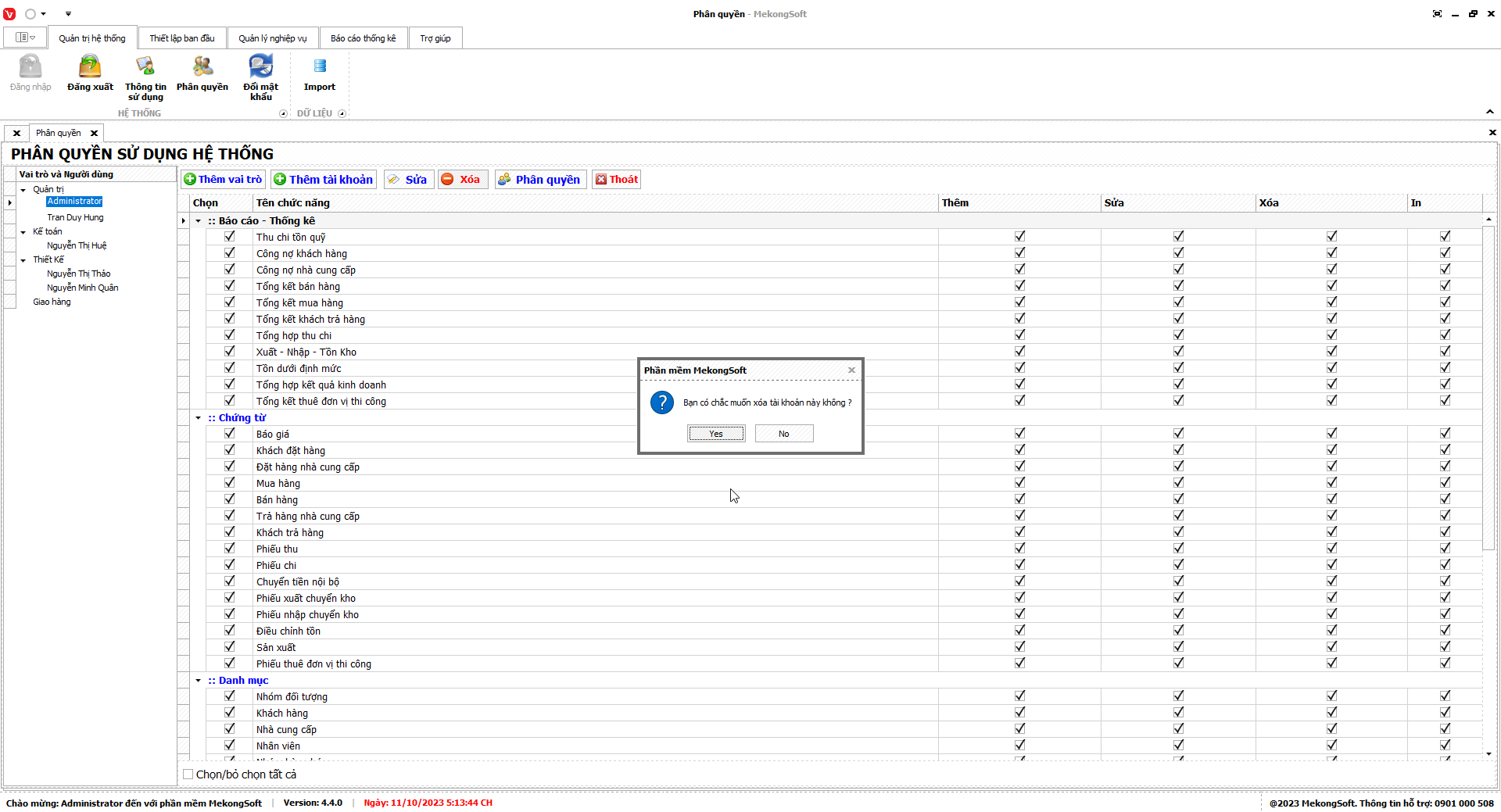Open dropdown next to the circle icon in title bar

pyautogui.click(x=44, y=14)
